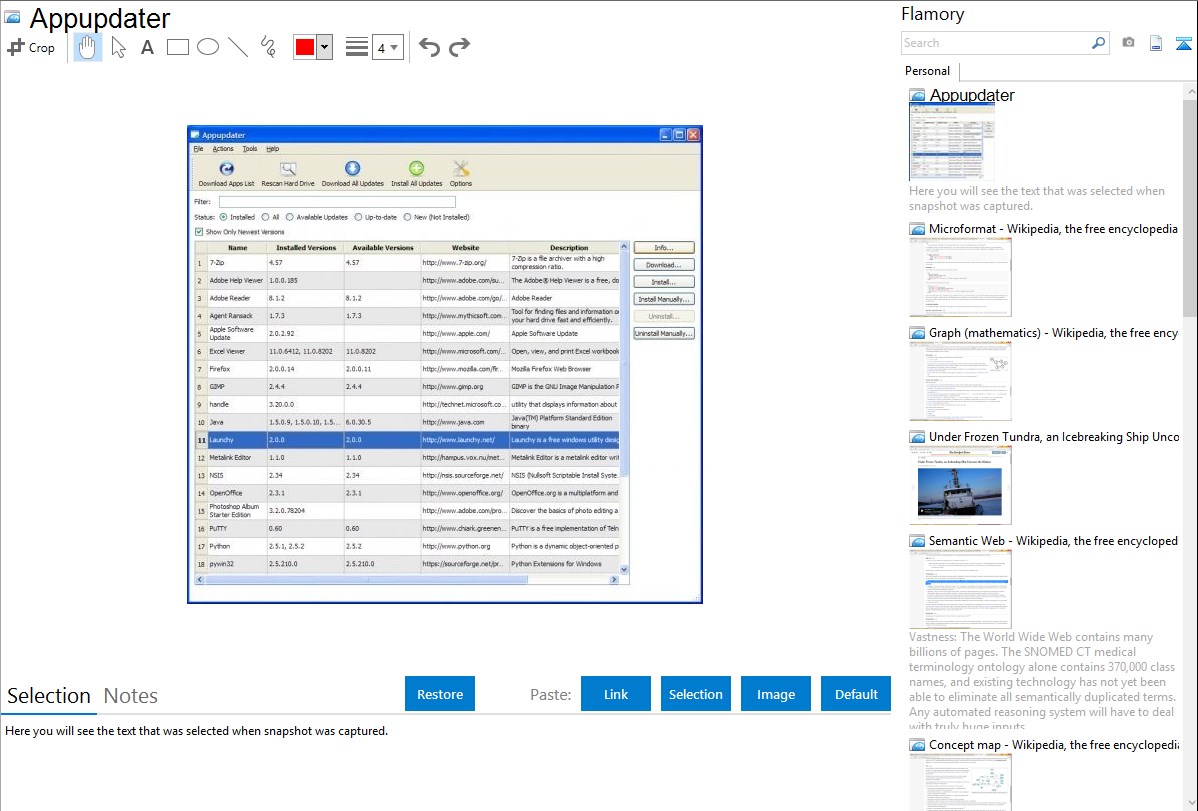
Task: Click the Options toolbar icon
Action: click(x=461, y=174)
